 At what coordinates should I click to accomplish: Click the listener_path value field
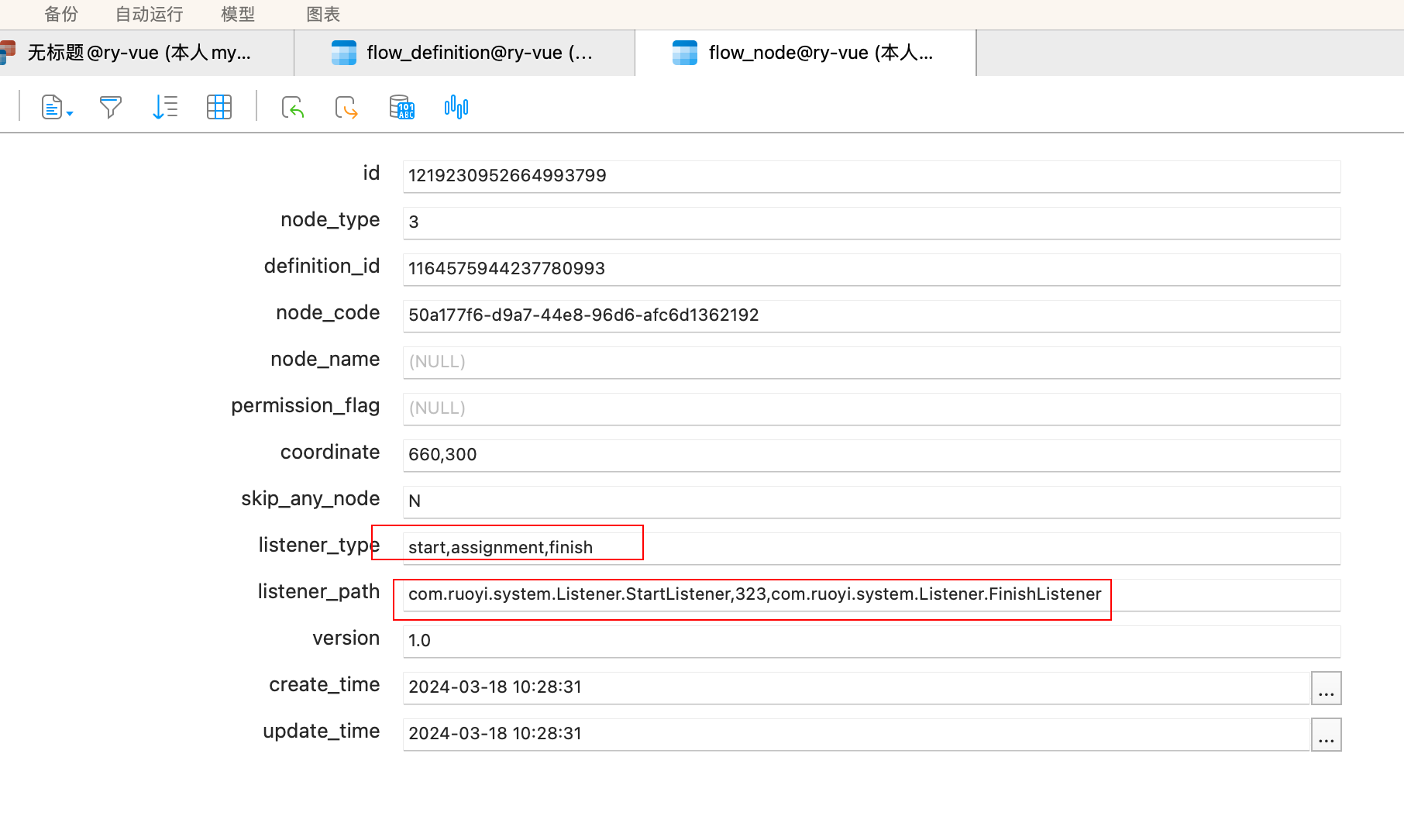(x=872, y=594)
